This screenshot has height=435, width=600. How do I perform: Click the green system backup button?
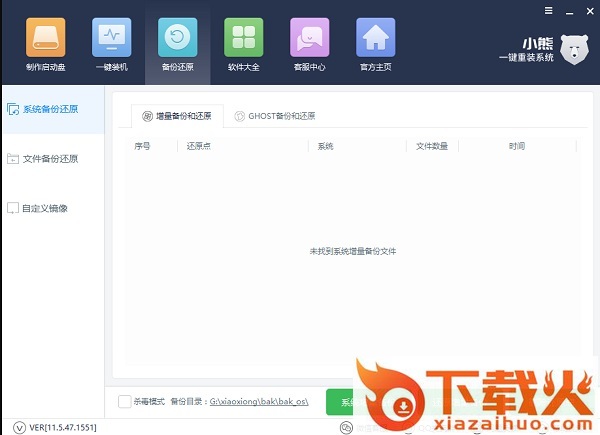340,402
